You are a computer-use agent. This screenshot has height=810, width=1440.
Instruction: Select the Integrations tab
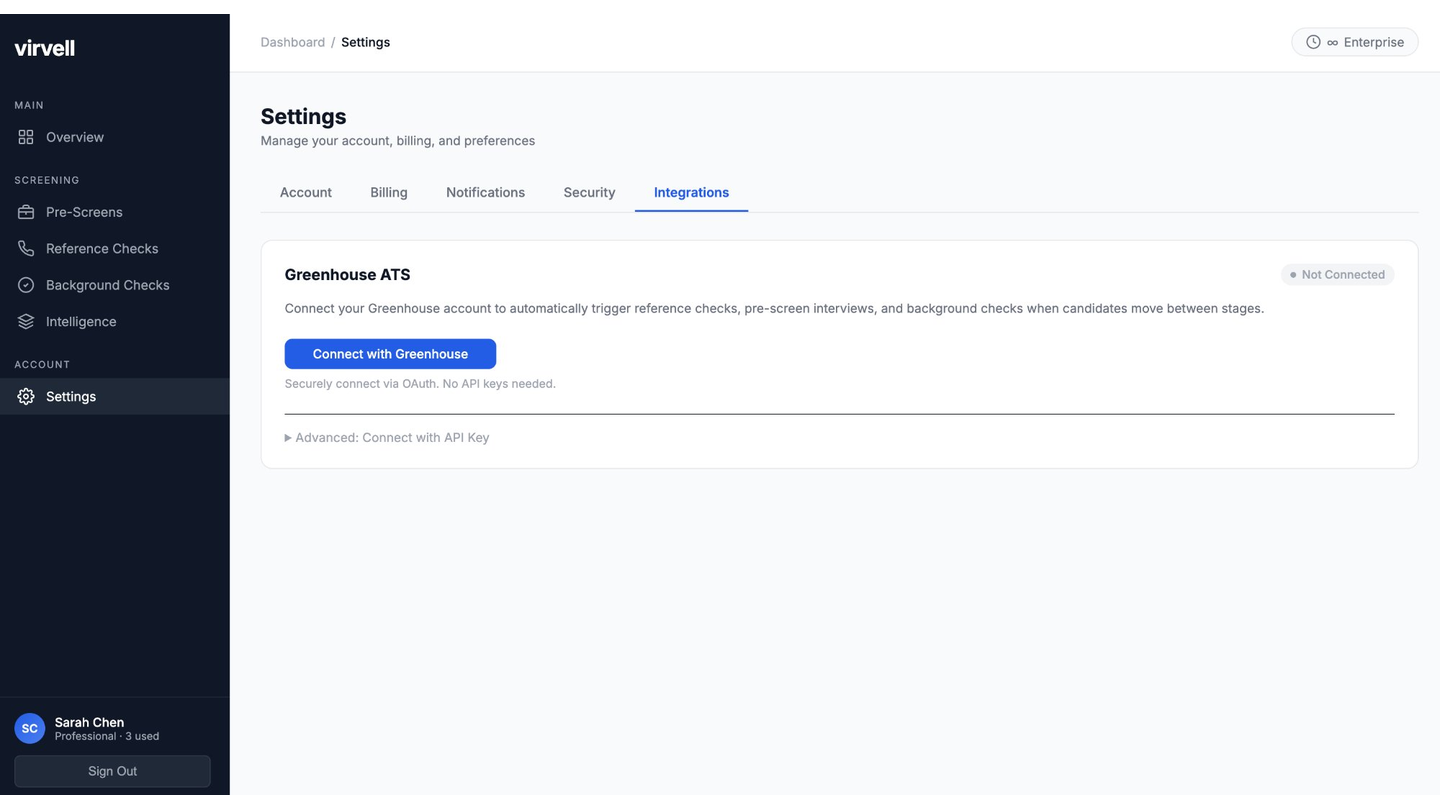[x=691, y=192]
